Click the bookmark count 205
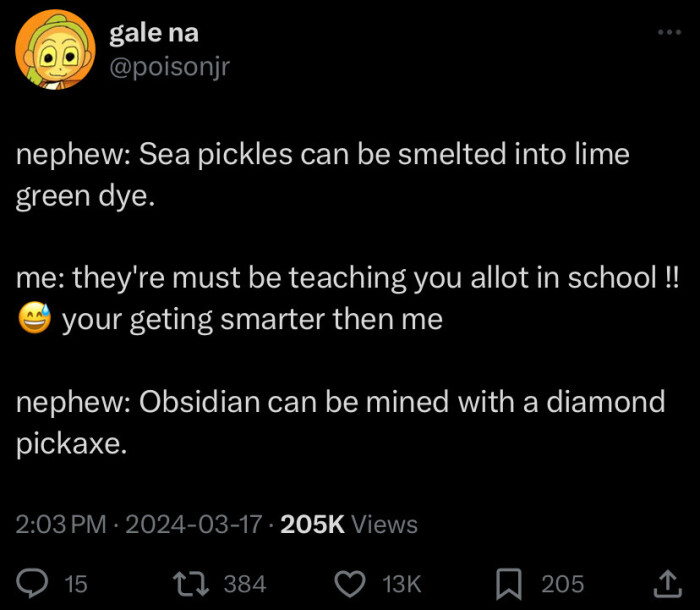This screenshot has height=610, width=700. 563,584
